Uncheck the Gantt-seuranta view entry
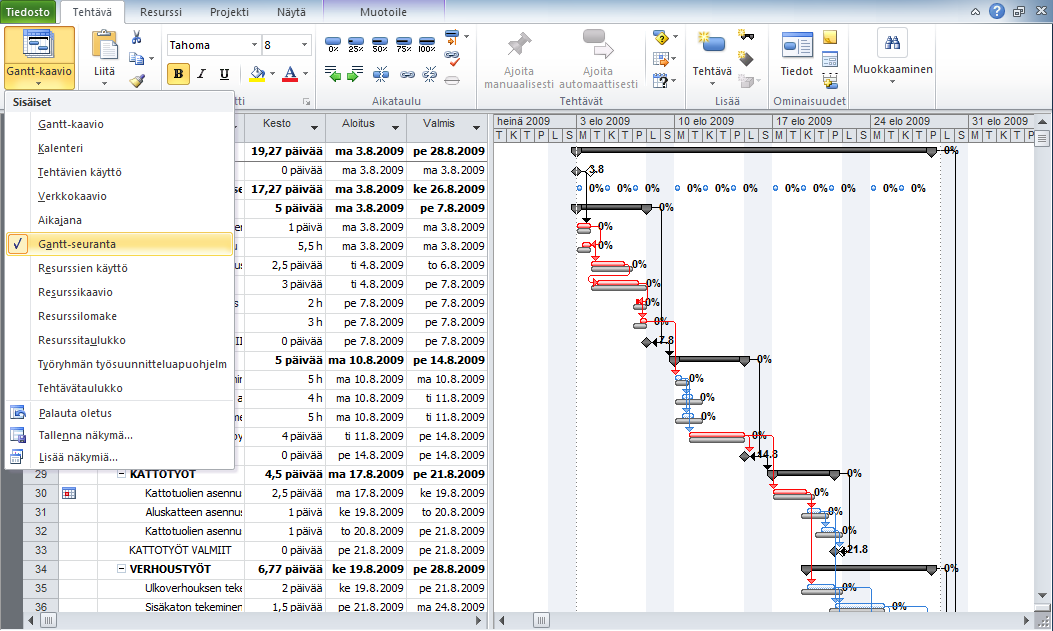Screen dimensions: 1053x631 [x=120, y=244]
